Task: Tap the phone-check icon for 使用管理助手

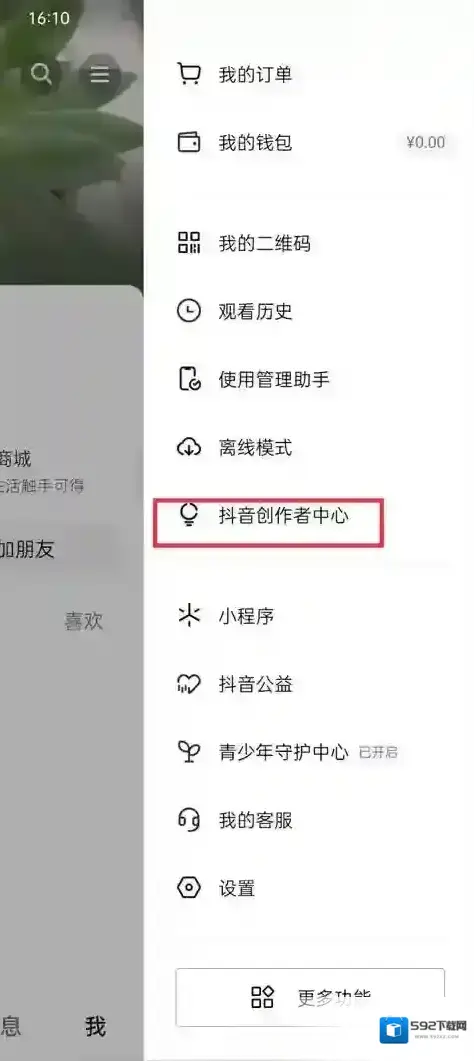Action: click(189, 379)
